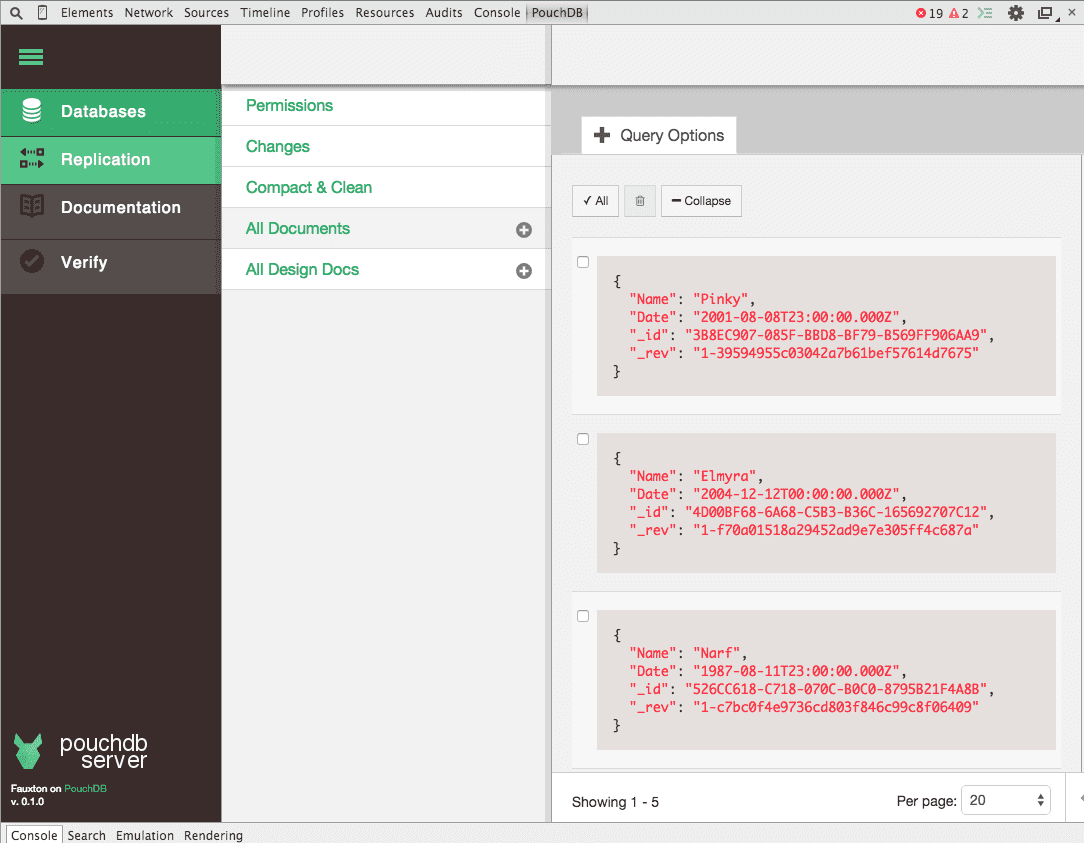This screenshot has width=1084, height=843.
Task: Close the DevTools panel
Action: click(x=1072, y=12)
